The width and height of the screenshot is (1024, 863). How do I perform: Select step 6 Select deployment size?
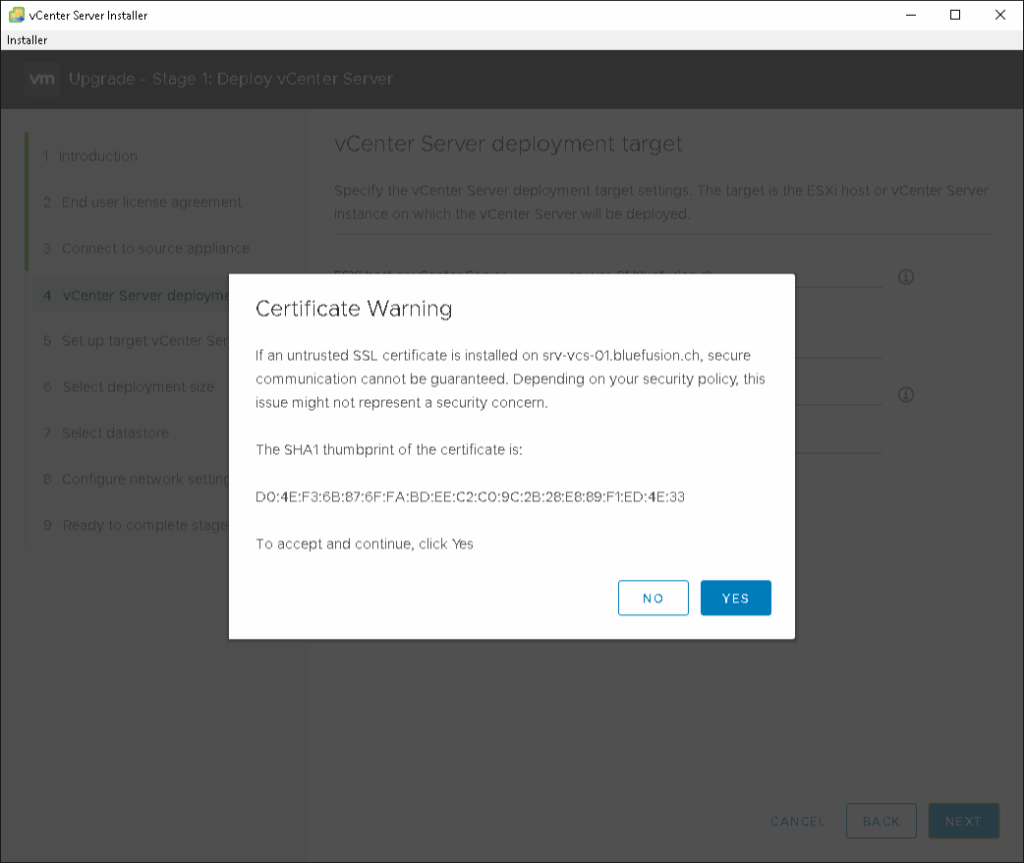click(137, 387)
